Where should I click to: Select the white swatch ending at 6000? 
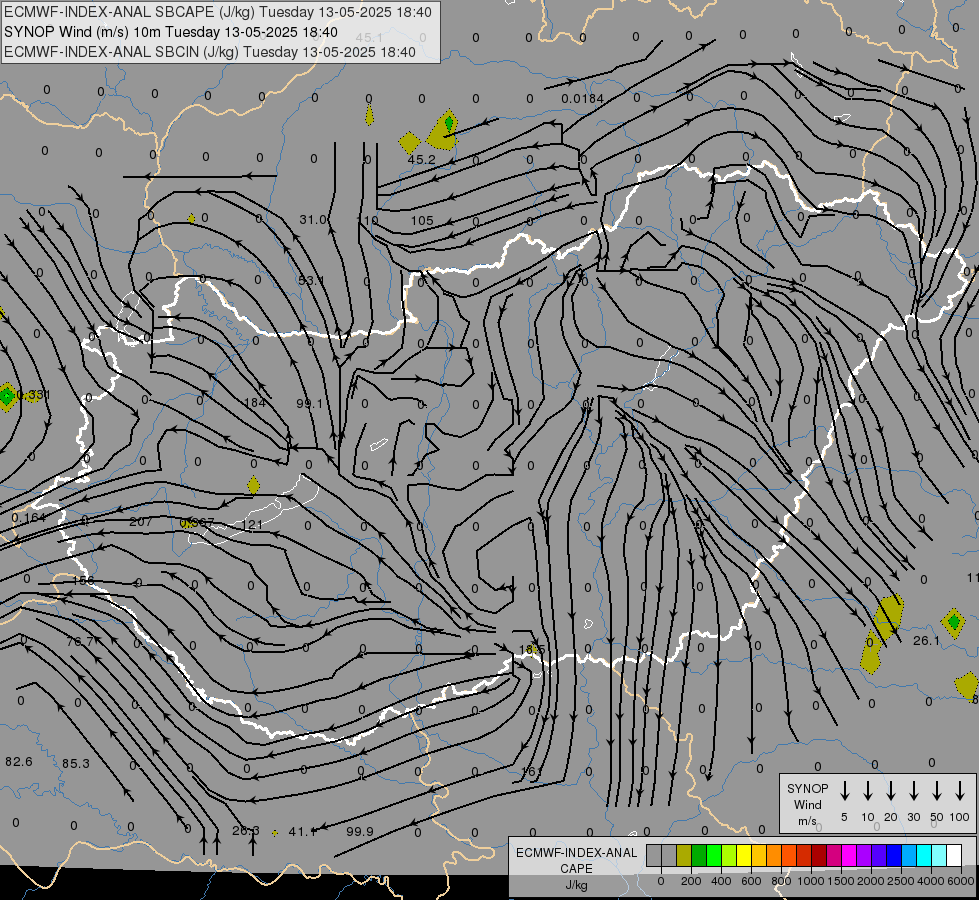(x=953, y=856)
